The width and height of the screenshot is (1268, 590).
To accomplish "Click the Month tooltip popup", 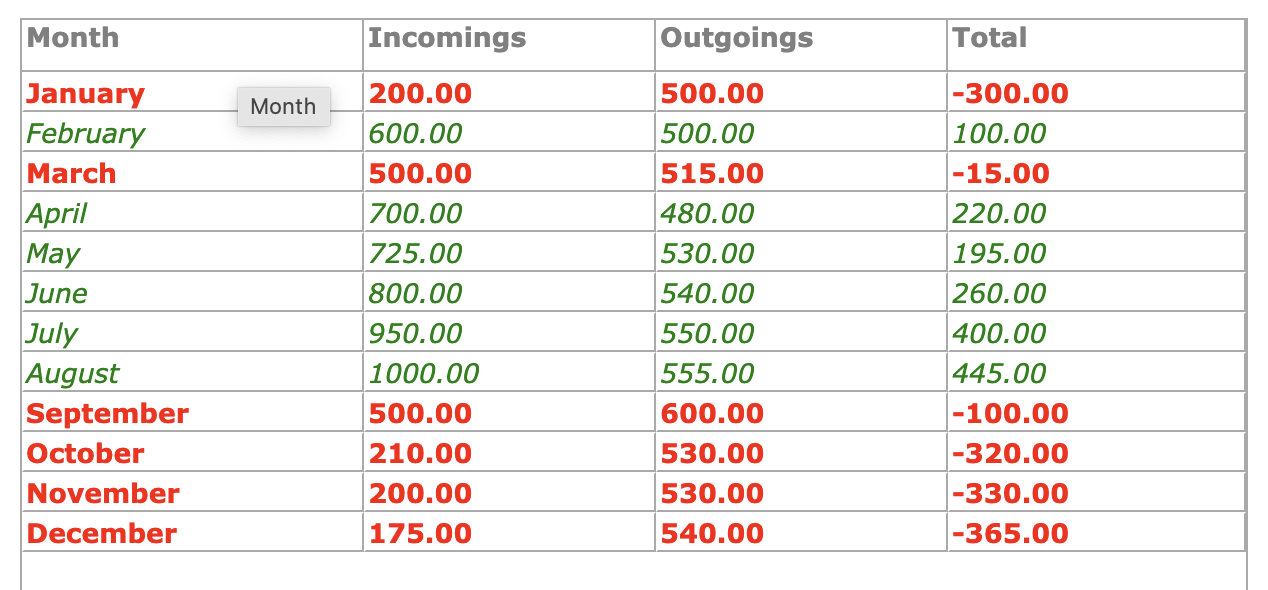I will [284, 107].
